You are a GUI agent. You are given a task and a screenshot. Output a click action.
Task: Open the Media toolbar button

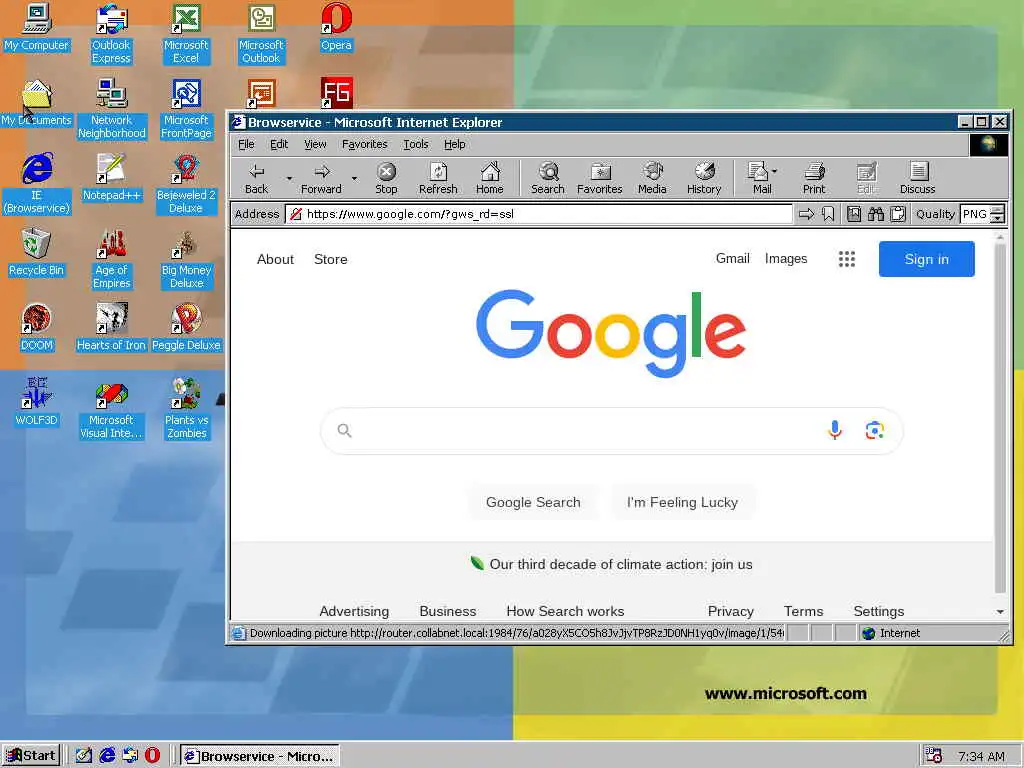click(x=652, y=178)
